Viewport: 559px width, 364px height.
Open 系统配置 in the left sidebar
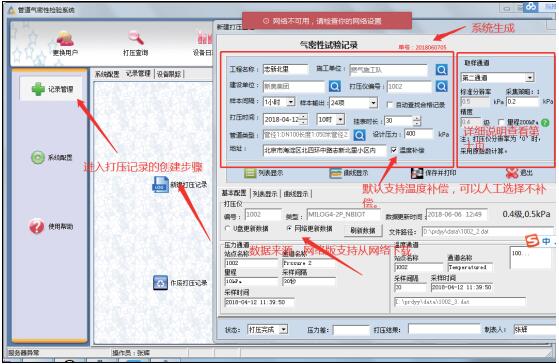[x=52, y=157]
